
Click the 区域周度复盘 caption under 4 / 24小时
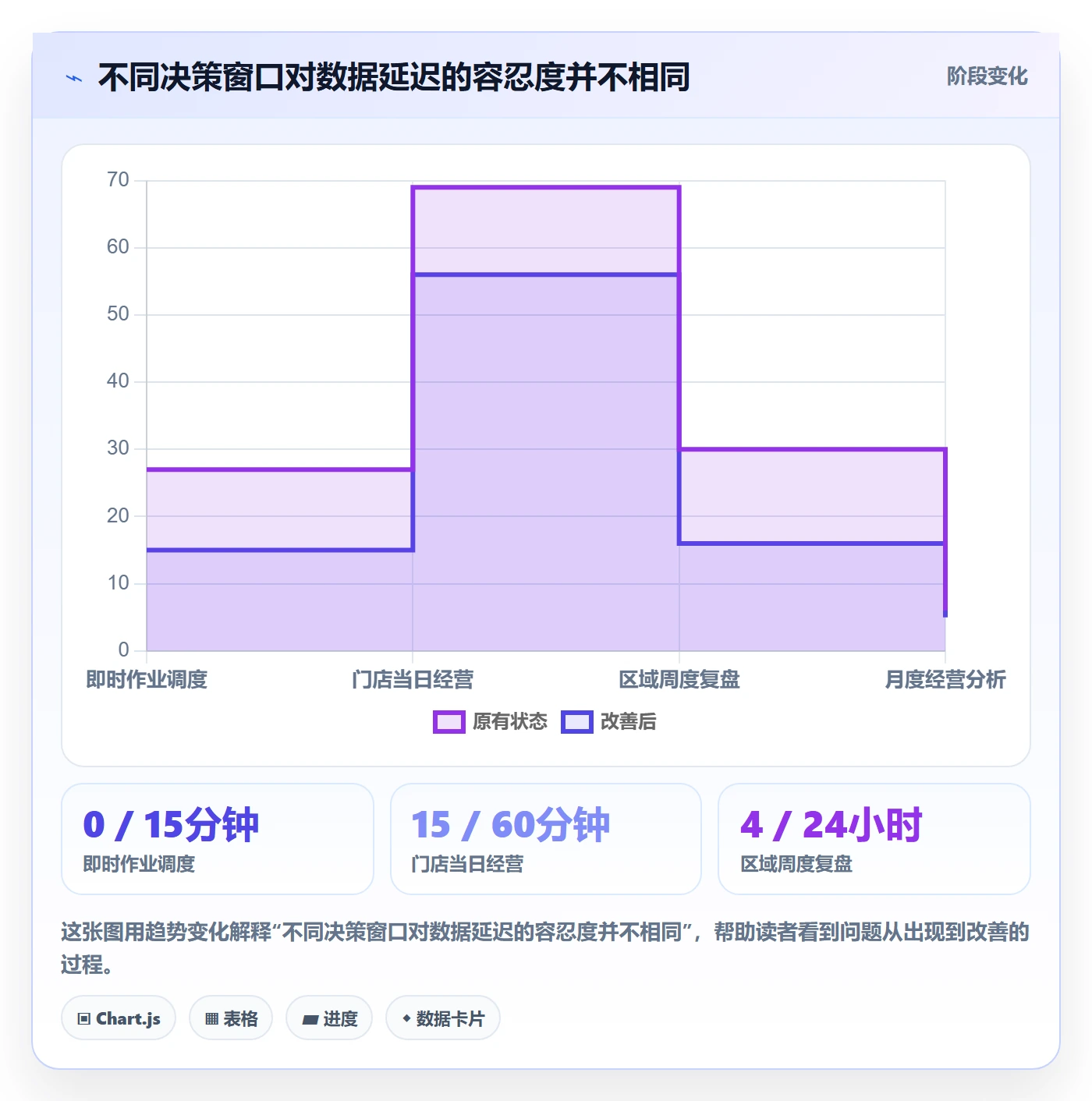click(x=796, y=864)
